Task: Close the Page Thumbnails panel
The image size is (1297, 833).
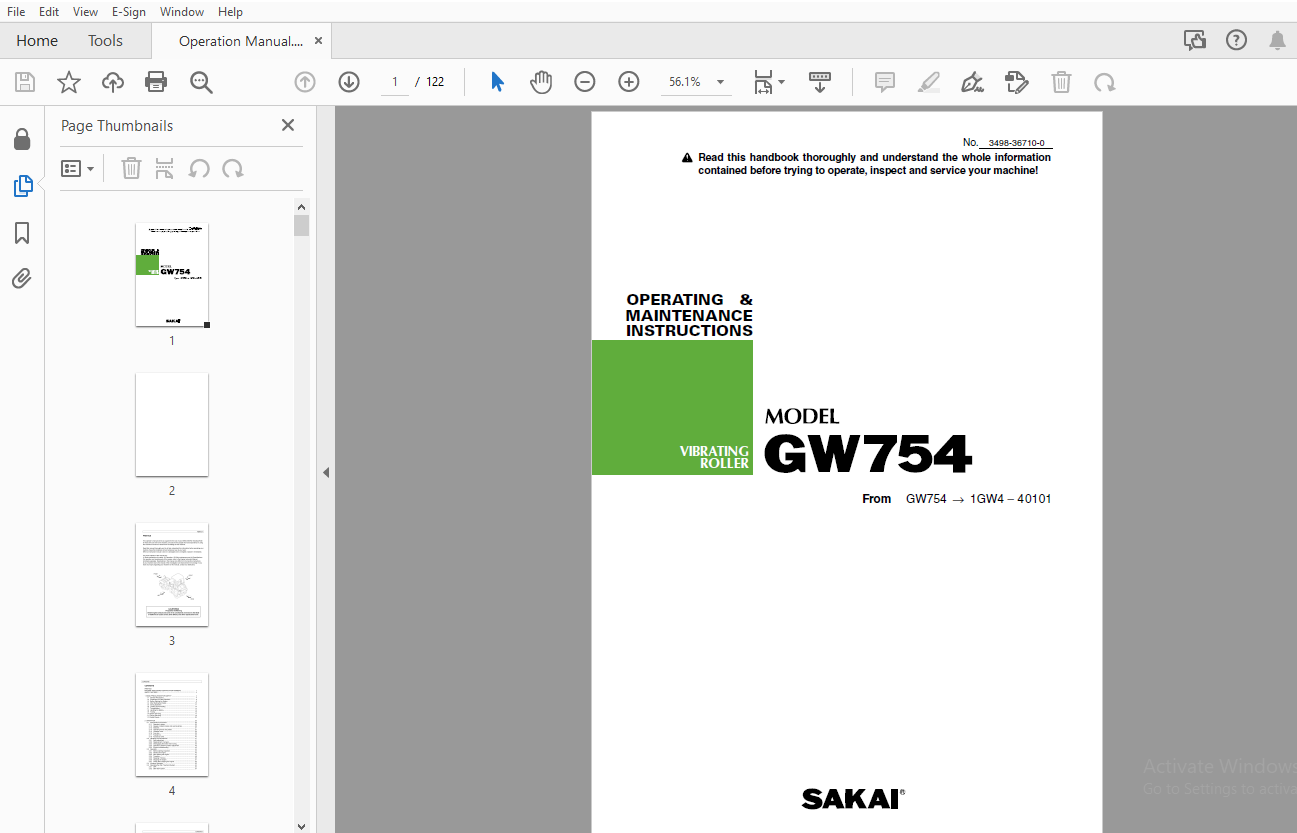Action: 288,125
